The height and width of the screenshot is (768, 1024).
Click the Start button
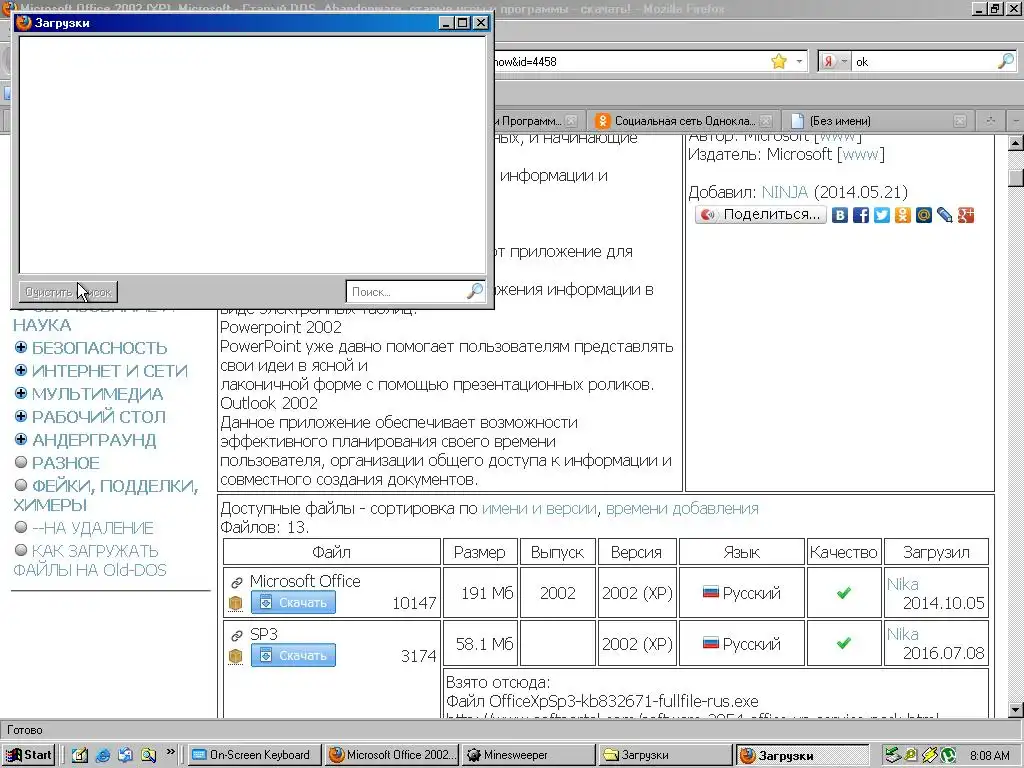(x=28, y=755)
